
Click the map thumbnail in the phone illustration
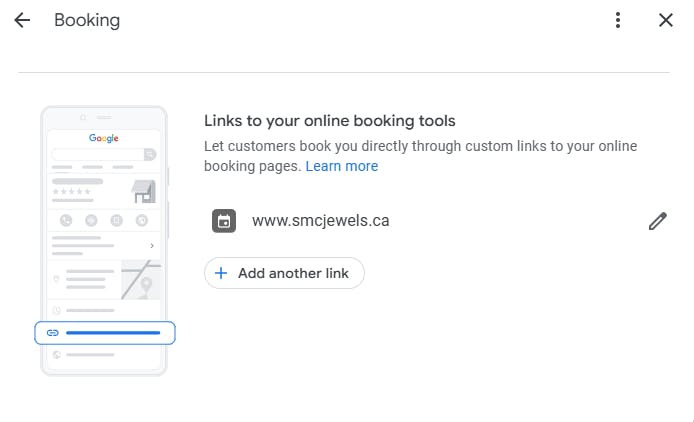(x=141, y=280)
